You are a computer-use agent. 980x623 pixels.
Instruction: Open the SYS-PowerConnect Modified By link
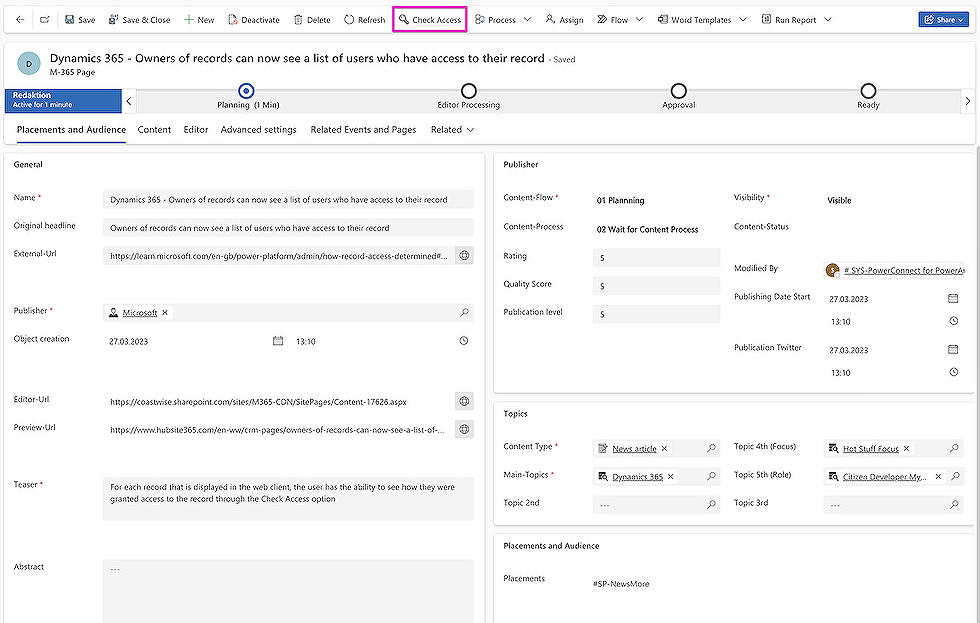click(x=904, y=271)
